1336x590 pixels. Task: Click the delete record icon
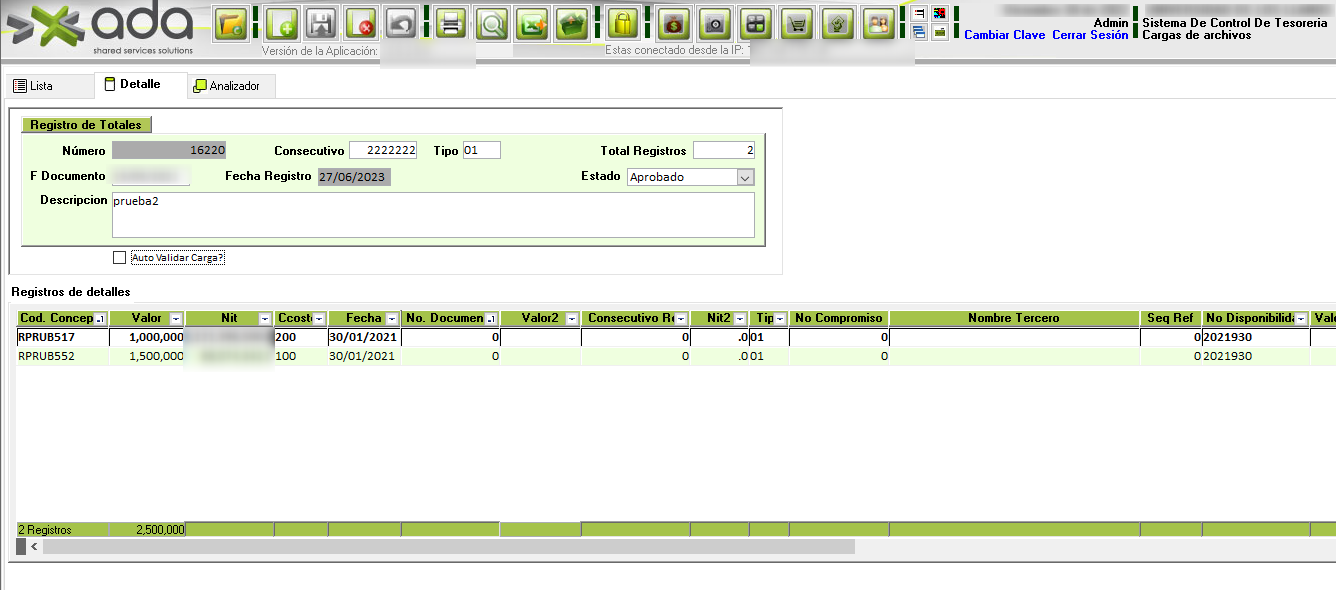coord(360,24)
